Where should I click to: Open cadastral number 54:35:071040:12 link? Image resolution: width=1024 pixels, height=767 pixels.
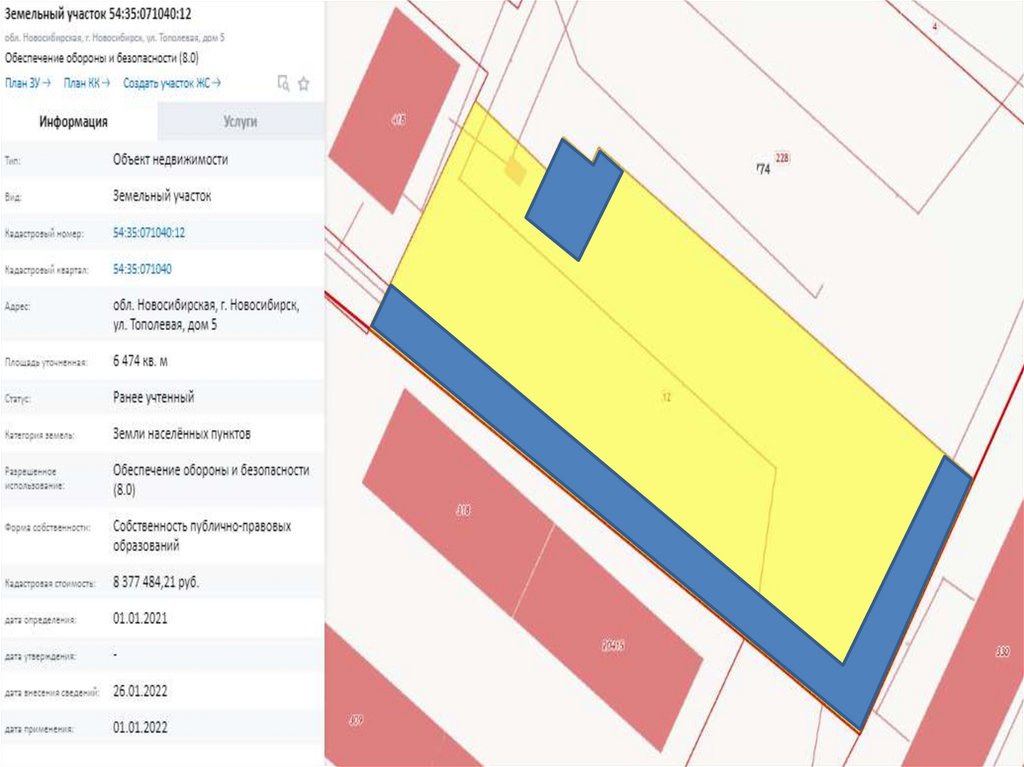coord(149,232)
